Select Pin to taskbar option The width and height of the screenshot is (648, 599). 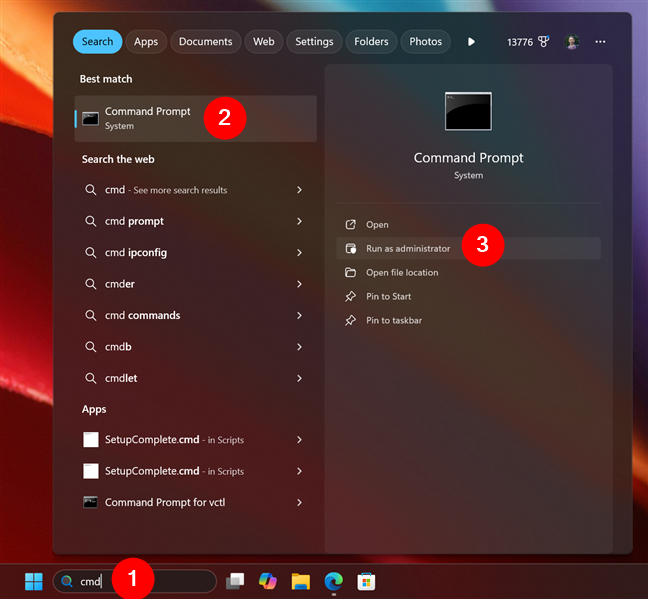[394, 320]
